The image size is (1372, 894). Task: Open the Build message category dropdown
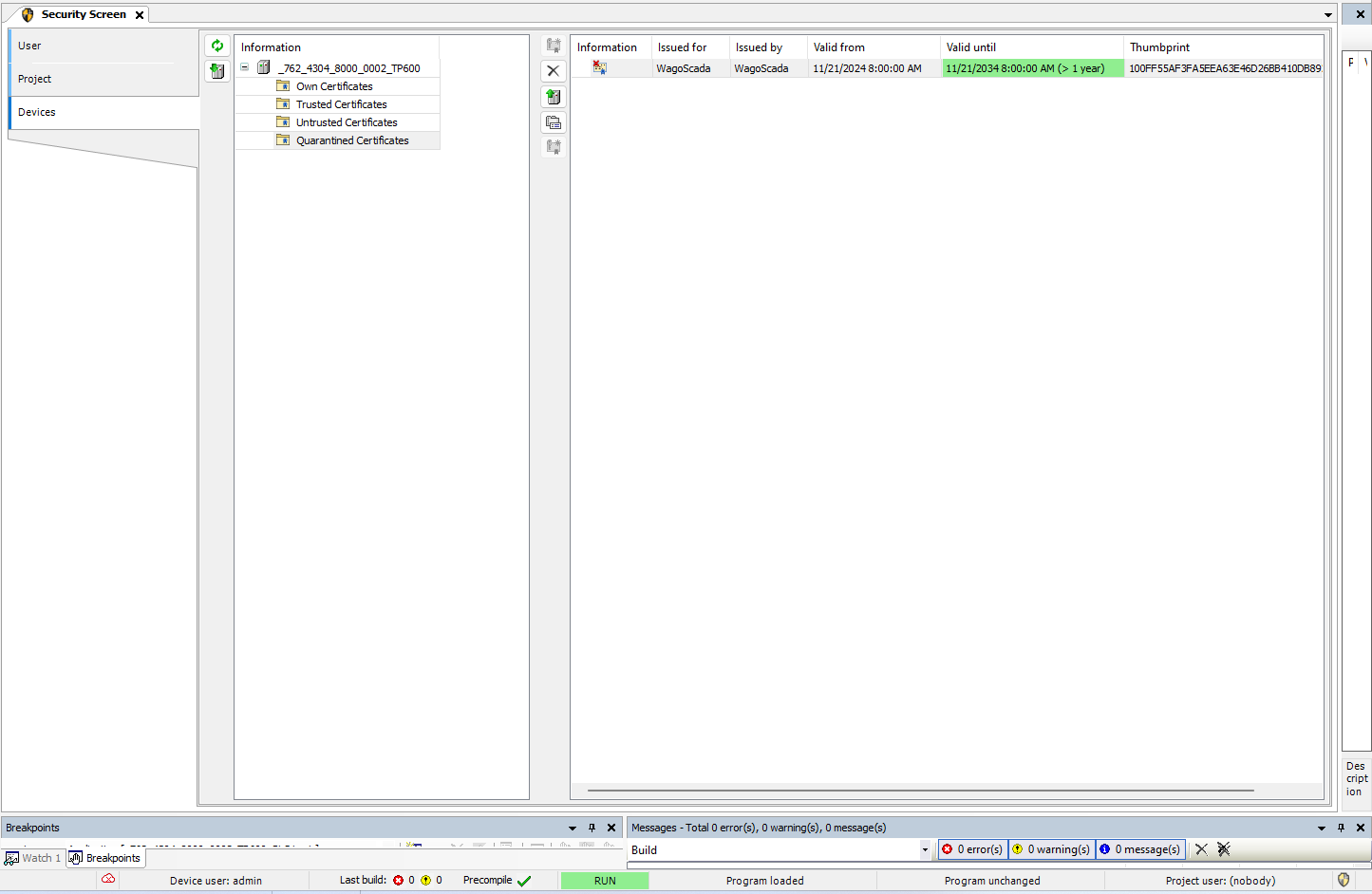[x=925, y=850]
